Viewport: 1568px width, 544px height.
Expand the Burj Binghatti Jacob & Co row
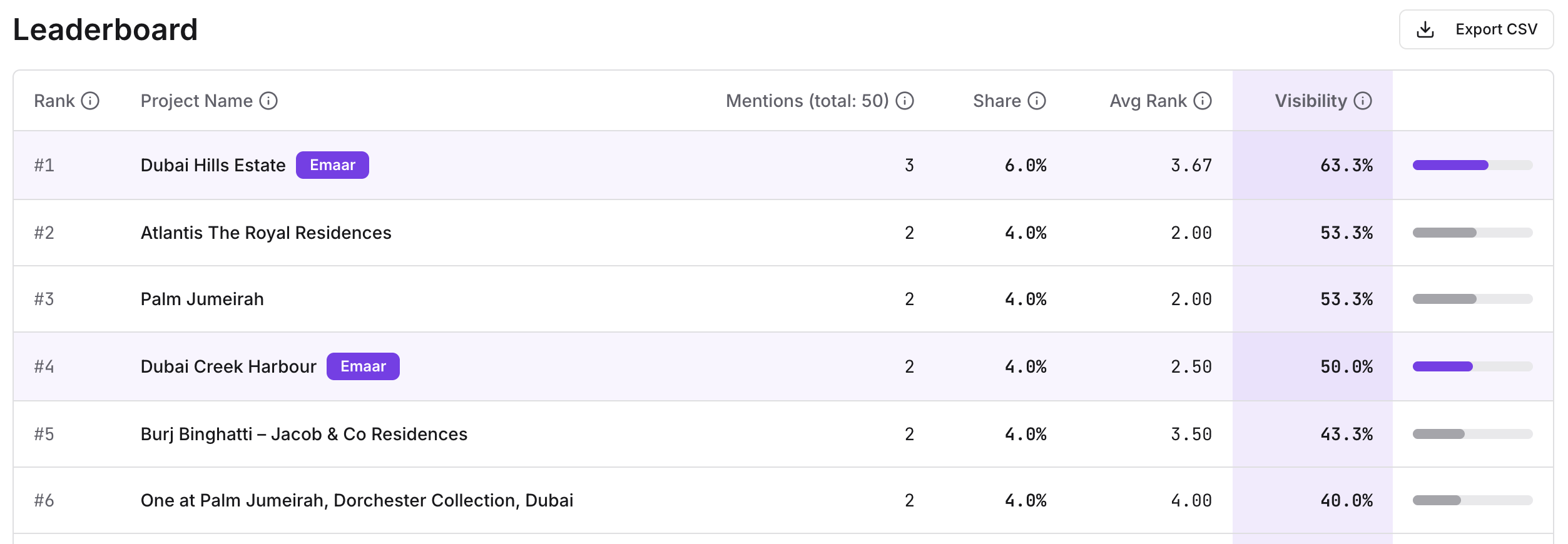point(303,433)
